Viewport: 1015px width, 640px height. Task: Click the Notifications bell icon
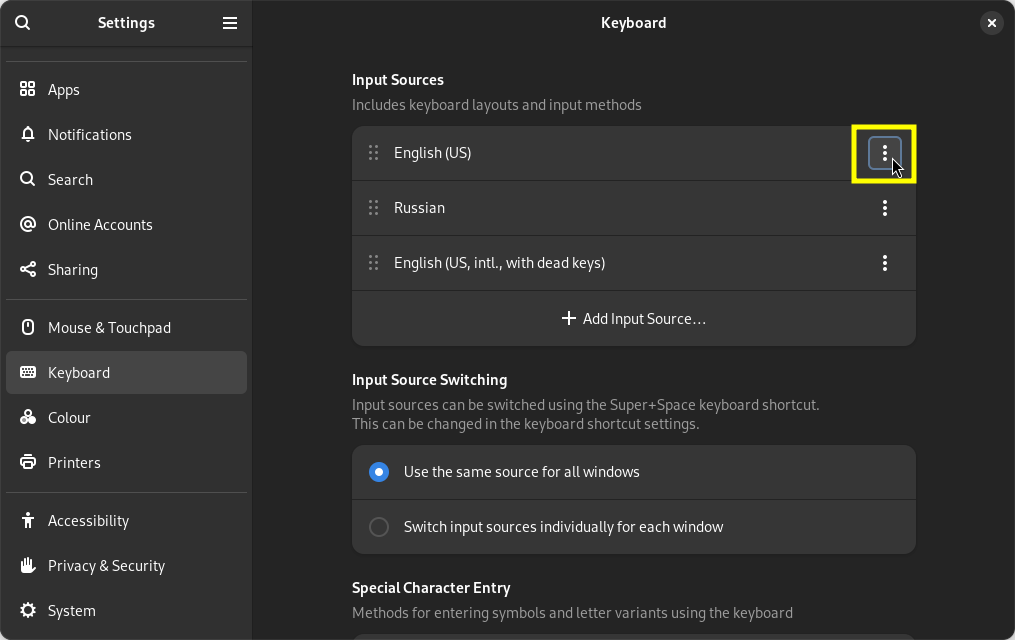[28, 134]
